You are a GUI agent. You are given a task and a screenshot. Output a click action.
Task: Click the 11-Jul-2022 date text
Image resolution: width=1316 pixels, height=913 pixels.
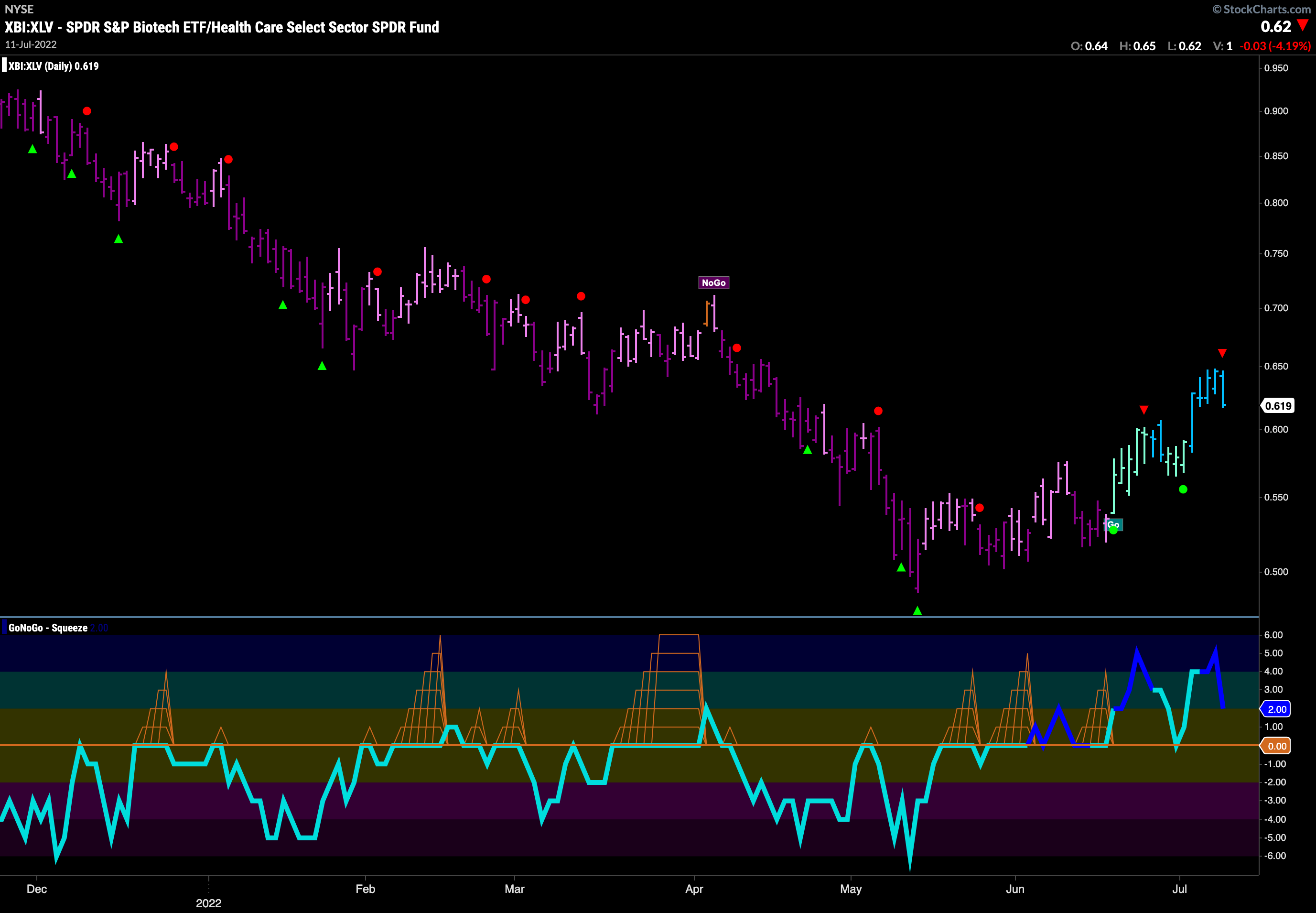point(31,44)
